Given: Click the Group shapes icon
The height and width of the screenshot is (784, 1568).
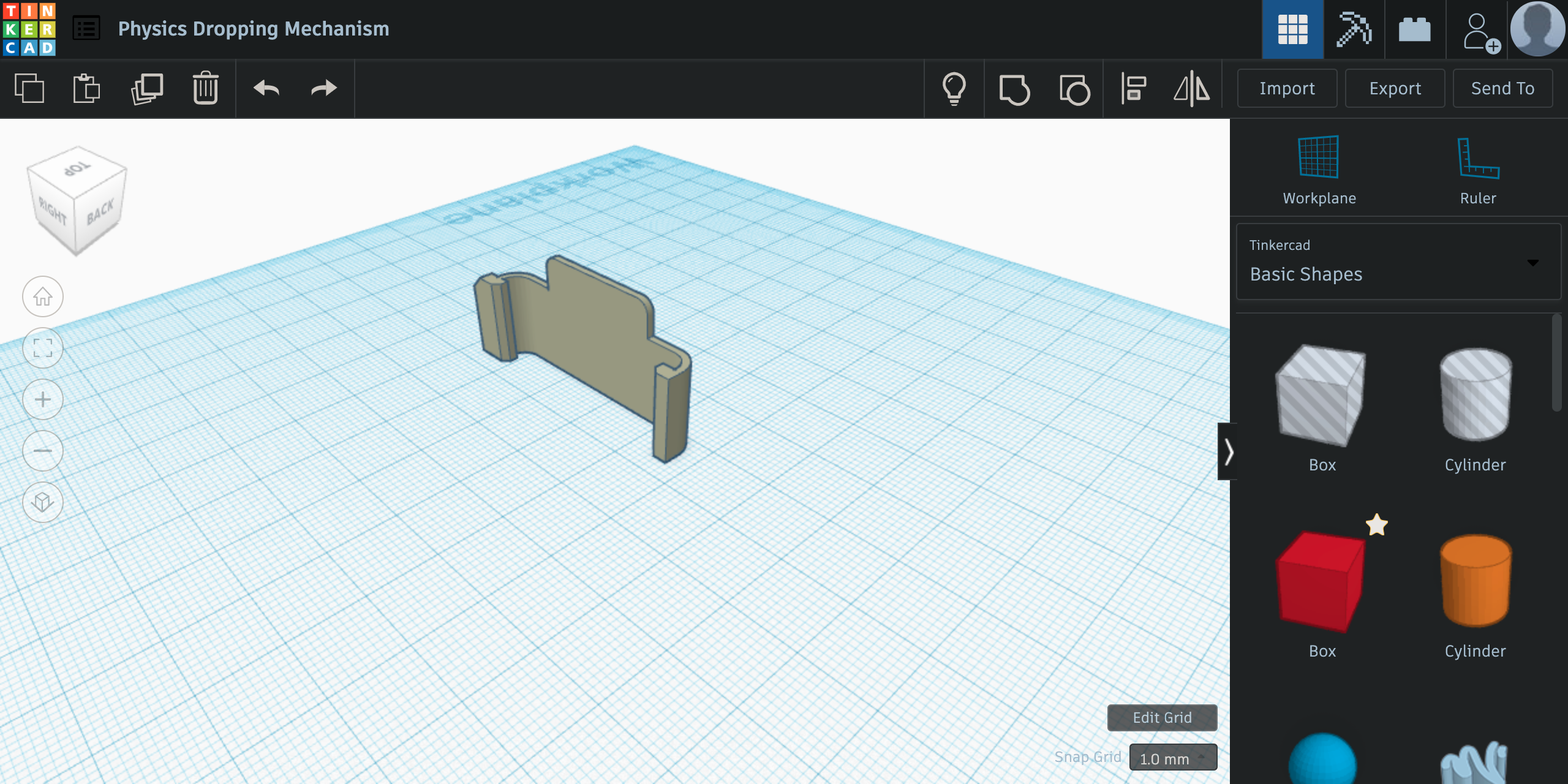Looking at the screenshot, I should tap(1014, 90).
